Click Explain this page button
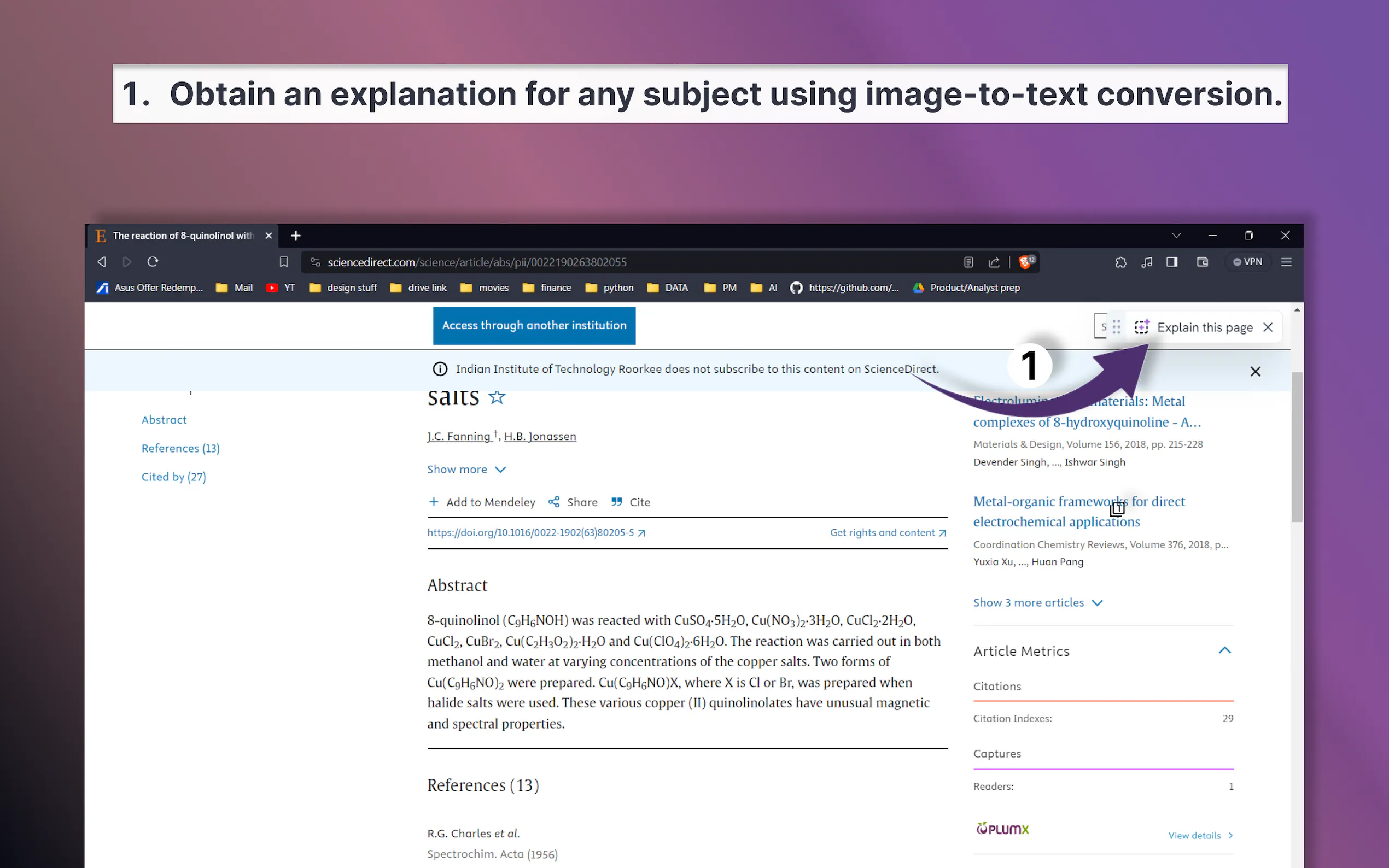The height and width of the screenshot is (868, 1389). (x=1204, y=327)
